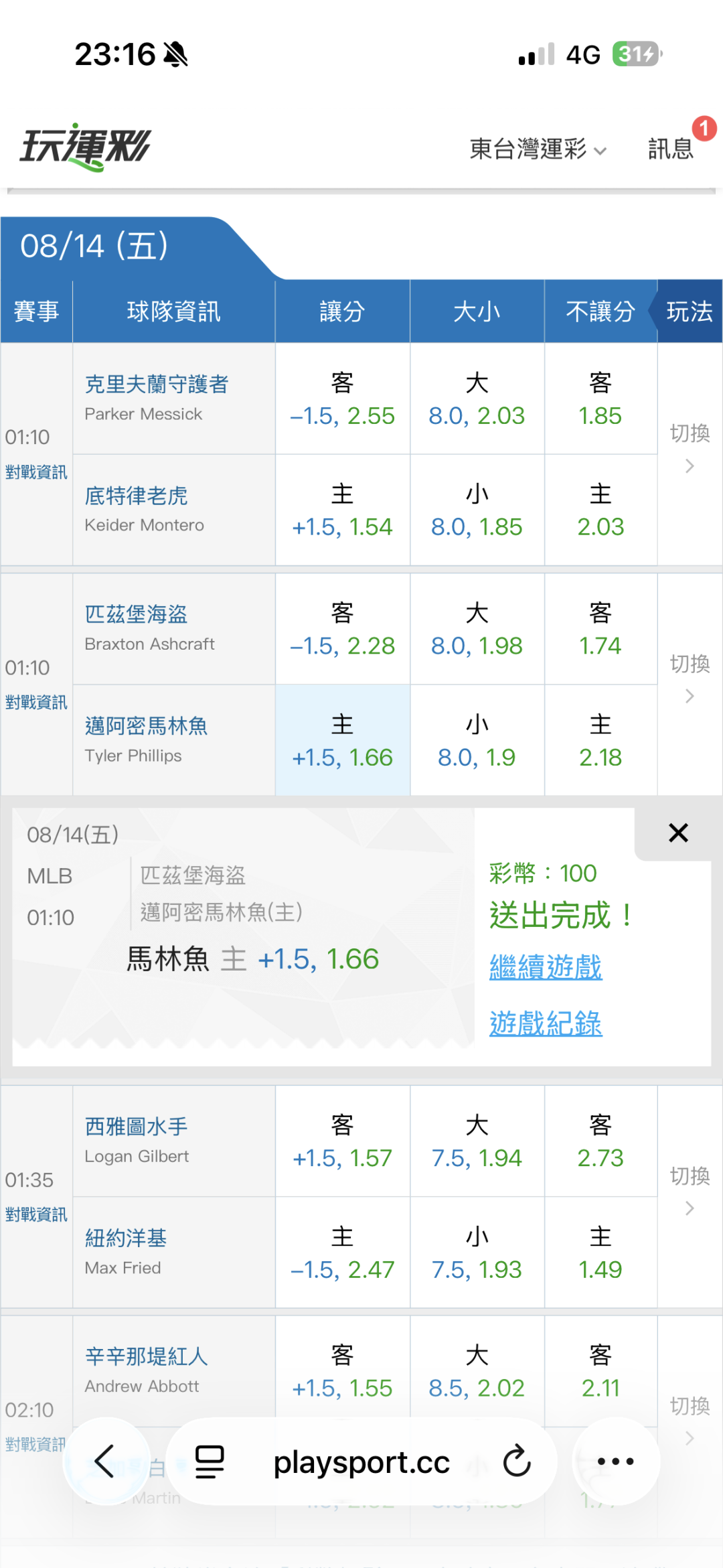Tap the battery indicator in status bar

point(637,54)
